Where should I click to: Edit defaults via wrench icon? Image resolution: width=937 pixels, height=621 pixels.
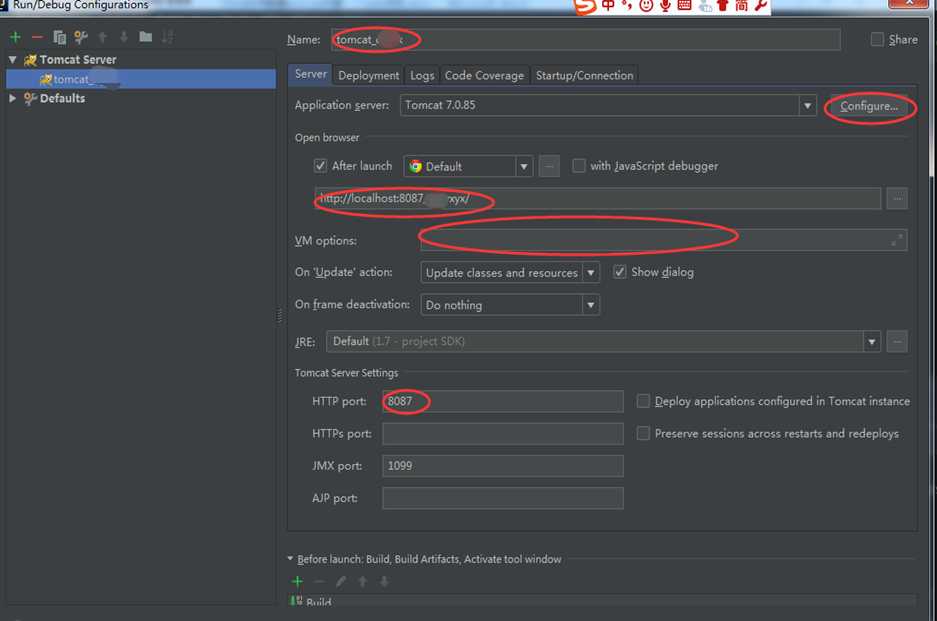coord(81,37)
